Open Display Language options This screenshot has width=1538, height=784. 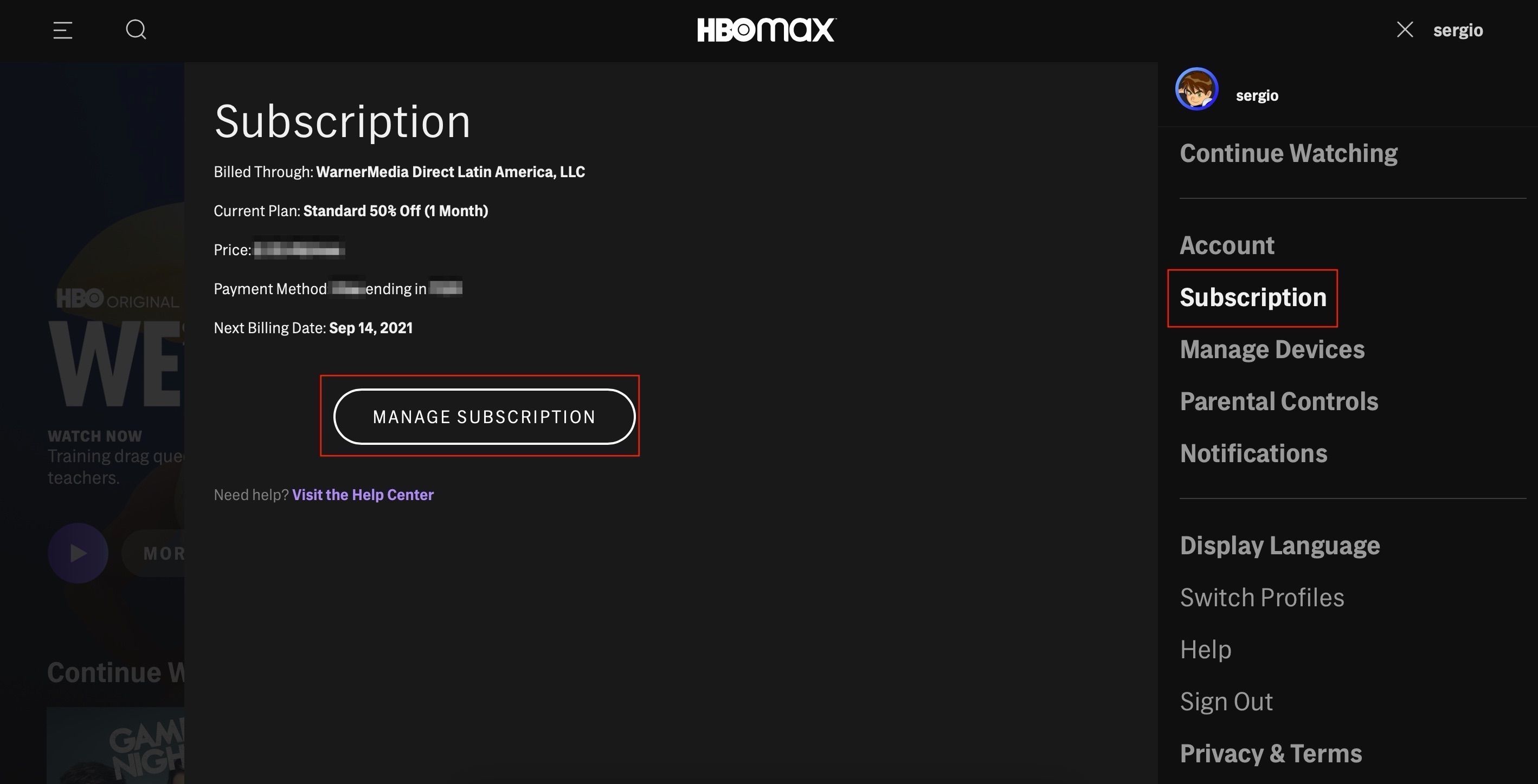pos(1279,545)
